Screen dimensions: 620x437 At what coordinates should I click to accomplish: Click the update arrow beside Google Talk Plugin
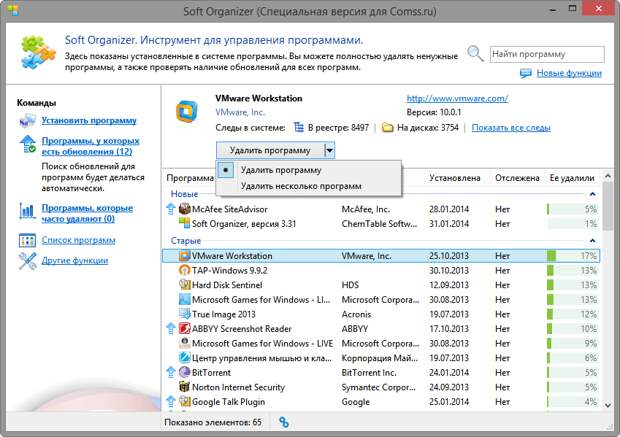[171, 401]
